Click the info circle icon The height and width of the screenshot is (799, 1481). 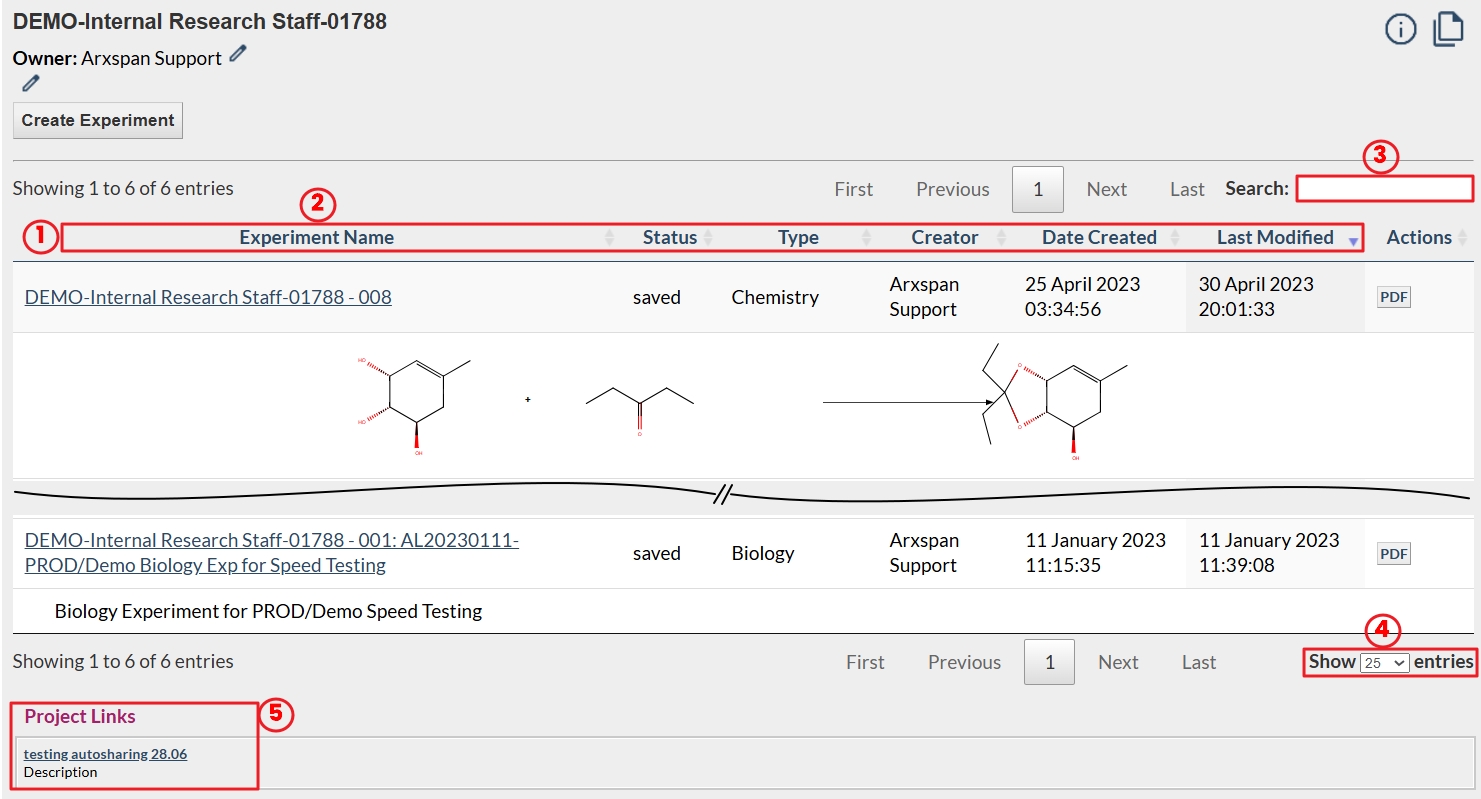click(x=1400, y=30)
